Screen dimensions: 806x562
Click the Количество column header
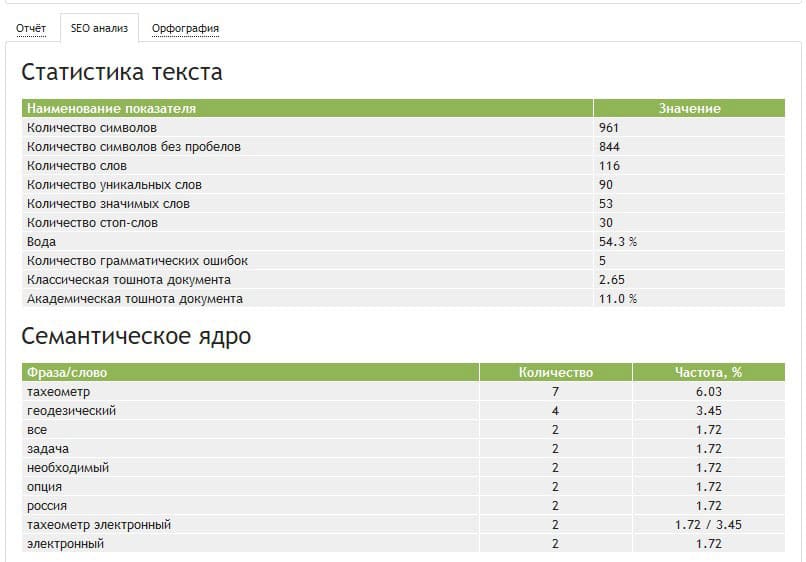click(555, 372)
